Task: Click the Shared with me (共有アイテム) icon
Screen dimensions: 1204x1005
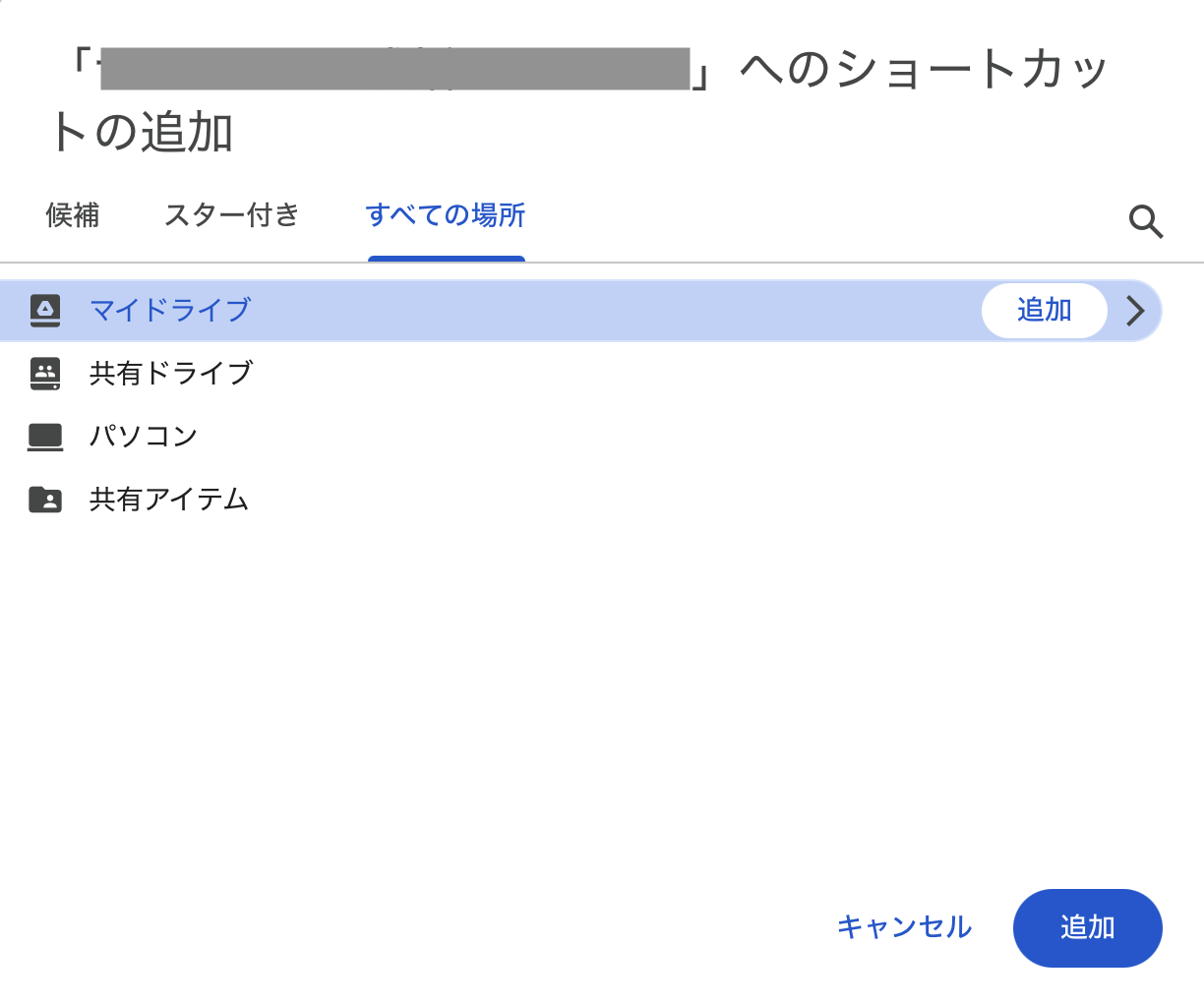Action: (45, 500)
